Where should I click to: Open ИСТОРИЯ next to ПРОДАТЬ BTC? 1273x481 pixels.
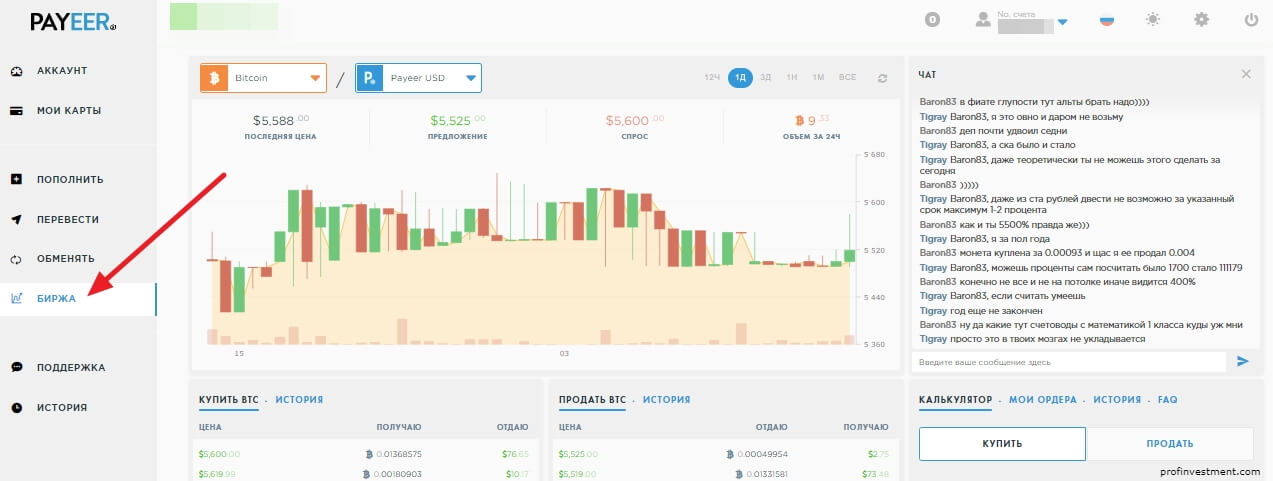[666, 400]
